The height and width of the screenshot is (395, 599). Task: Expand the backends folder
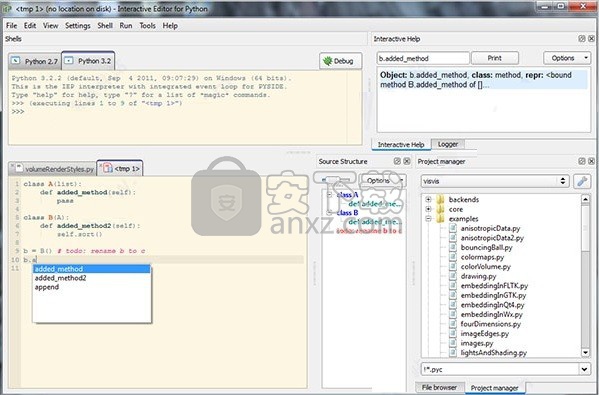[428, 199]
